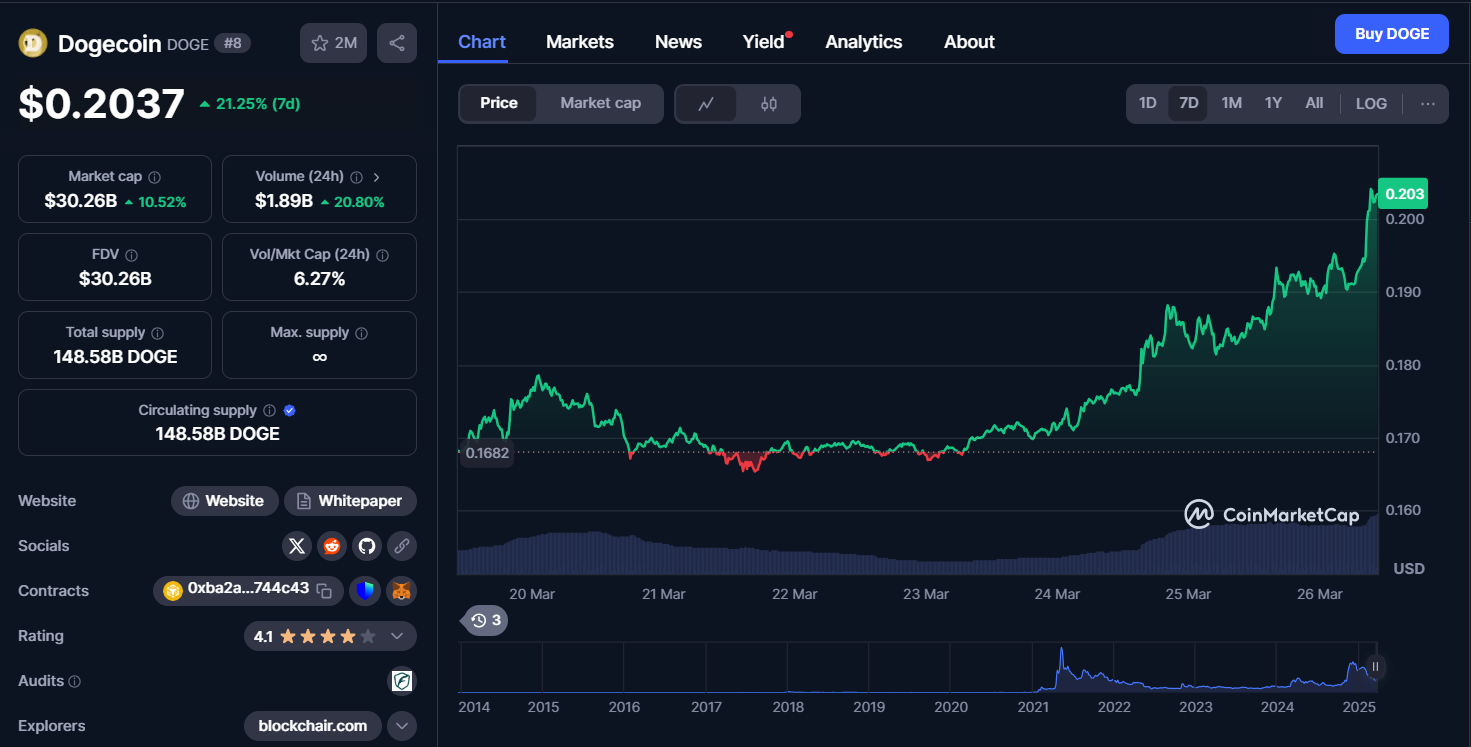Open the Website link
This screenshot has height=747, width=1471.
click(x=224, y=501)
